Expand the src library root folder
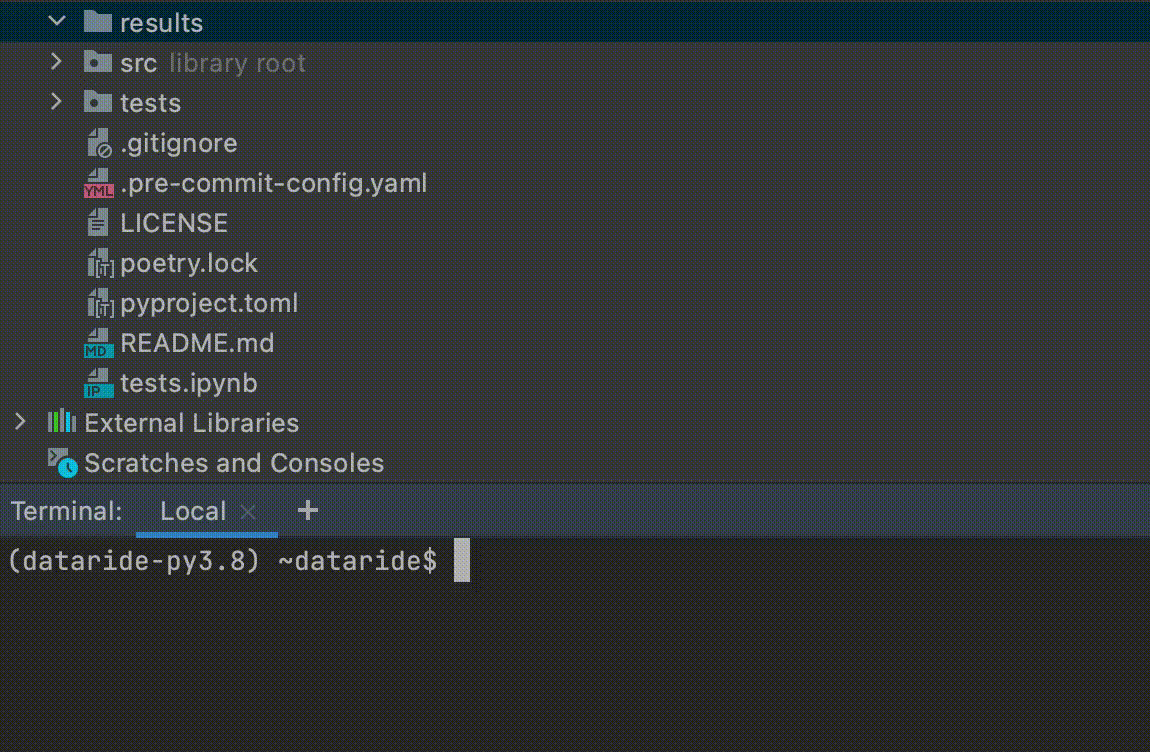The image size is (1150, 752). pyautogui.click(x=57, y=62)
